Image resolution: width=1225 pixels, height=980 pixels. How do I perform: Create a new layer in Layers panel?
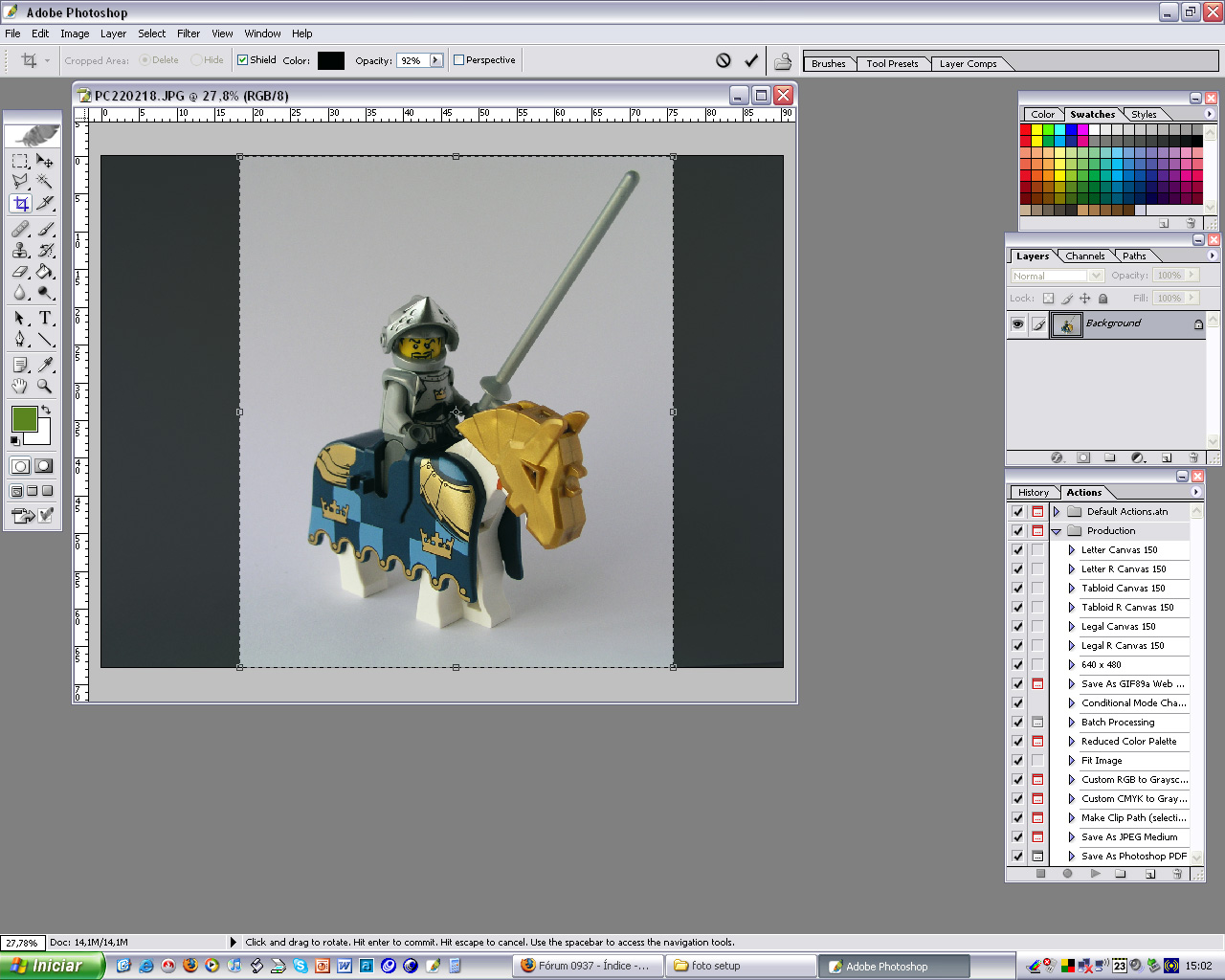[1167, 458]
